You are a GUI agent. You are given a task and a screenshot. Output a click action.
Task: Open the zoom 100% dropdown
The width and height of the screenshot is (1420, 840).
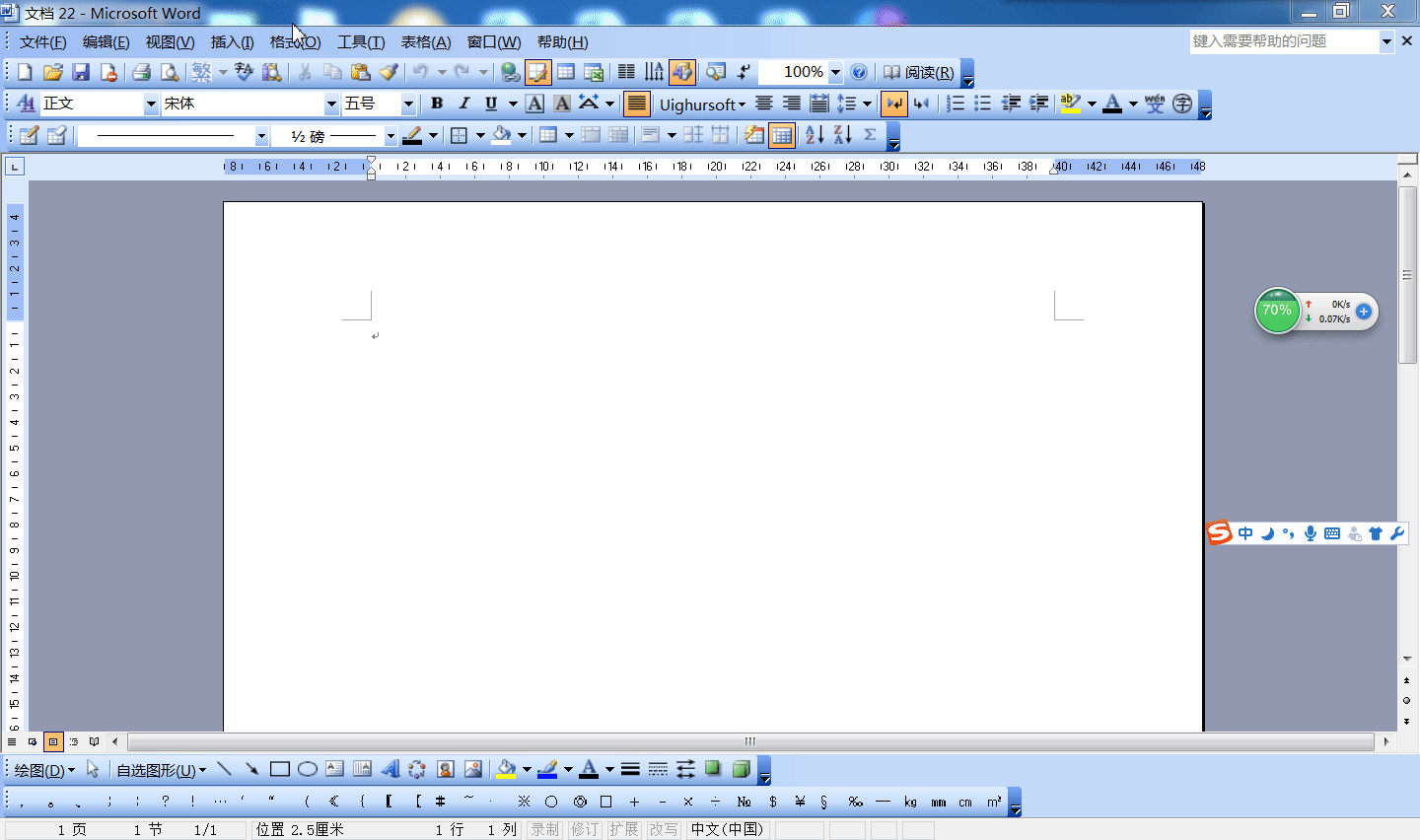point(836,72)
